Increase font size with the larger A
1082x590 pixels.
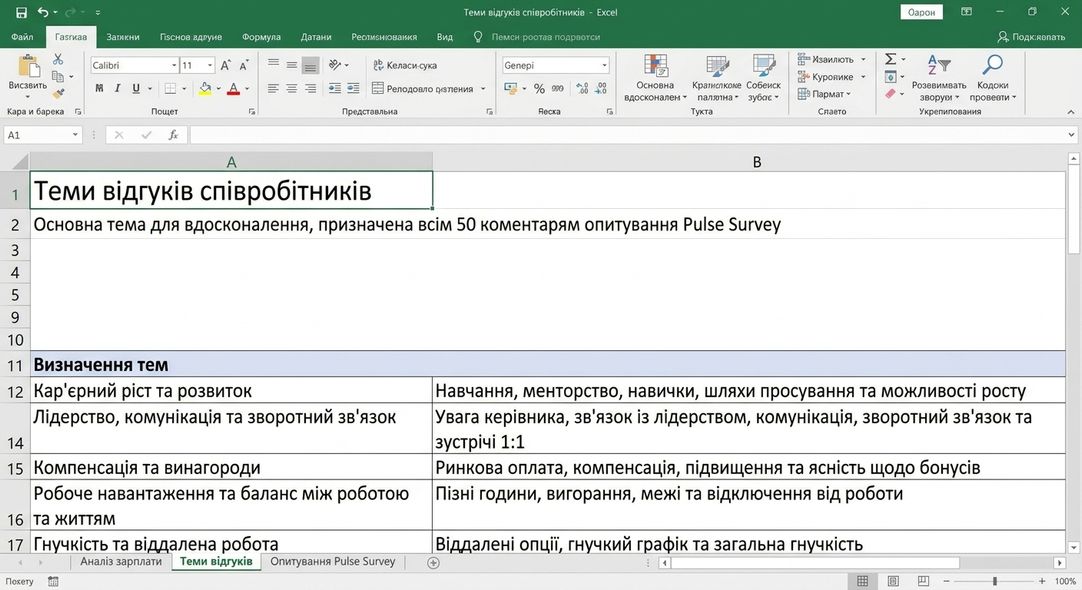coord(225,66)
